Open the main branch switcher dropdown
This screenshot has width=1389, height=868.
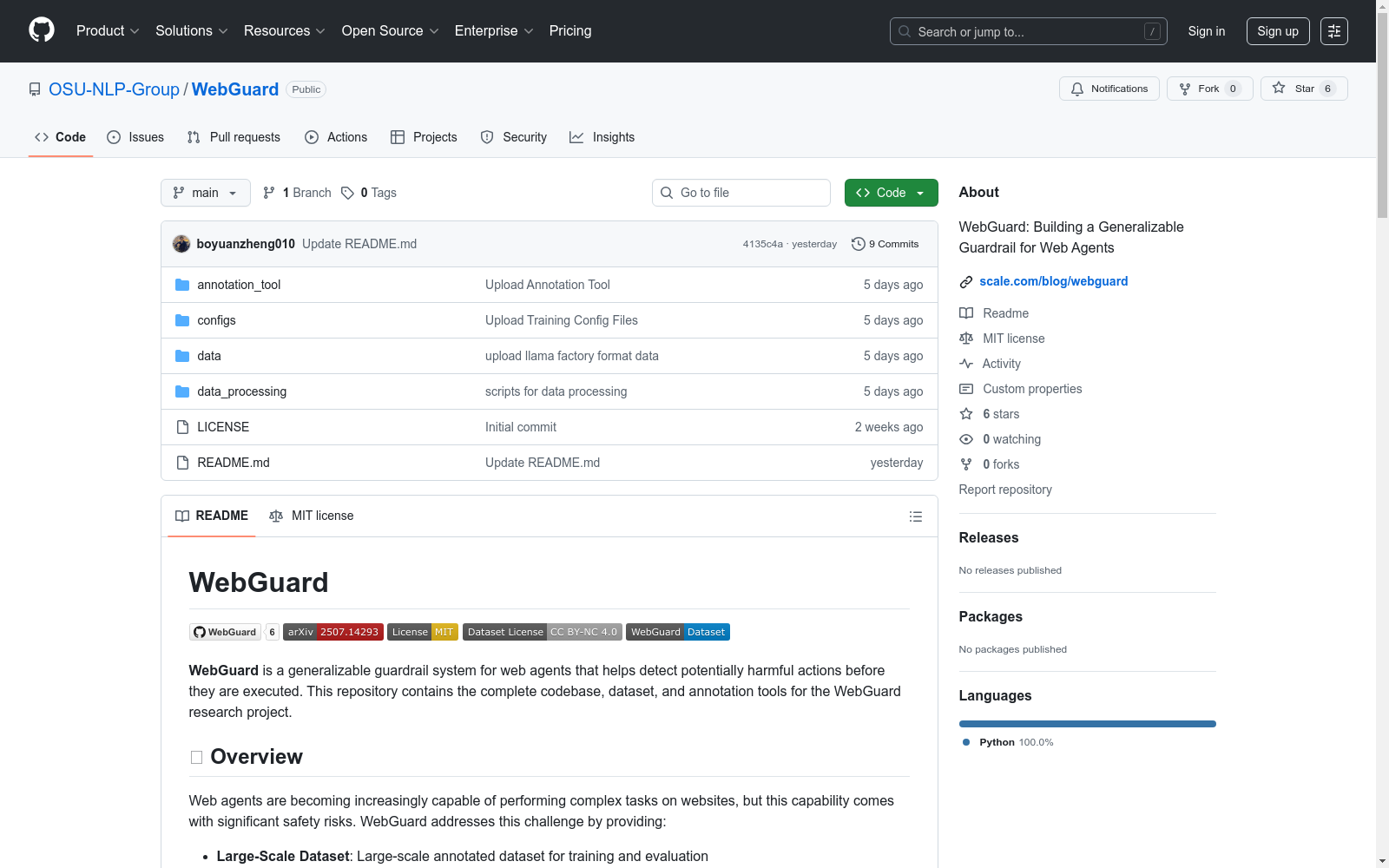206,193
